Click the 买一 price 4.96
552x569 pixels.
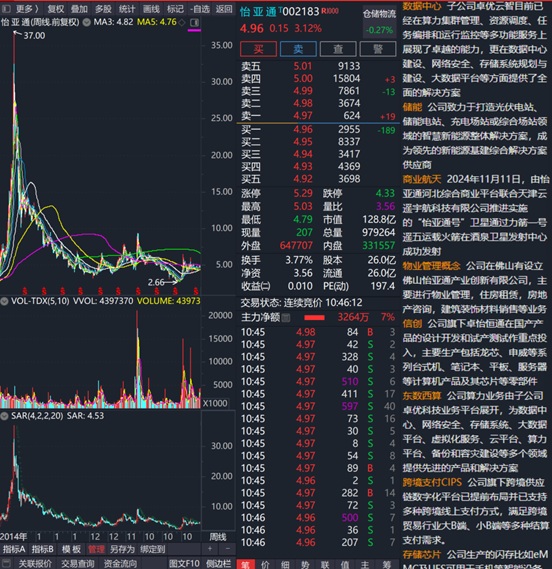coord(303,130)
